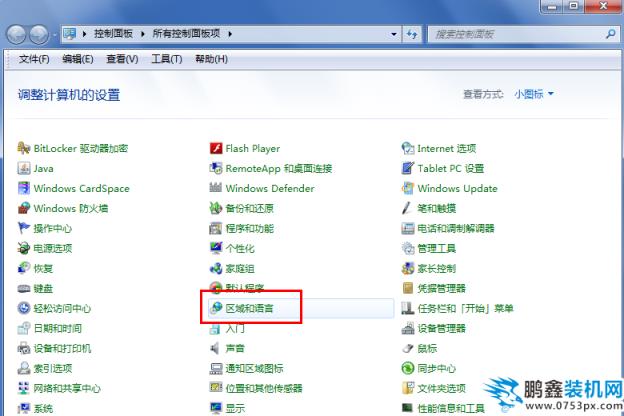
Task: Open the 程序和功能 icon
Action: tap(216, 228)
